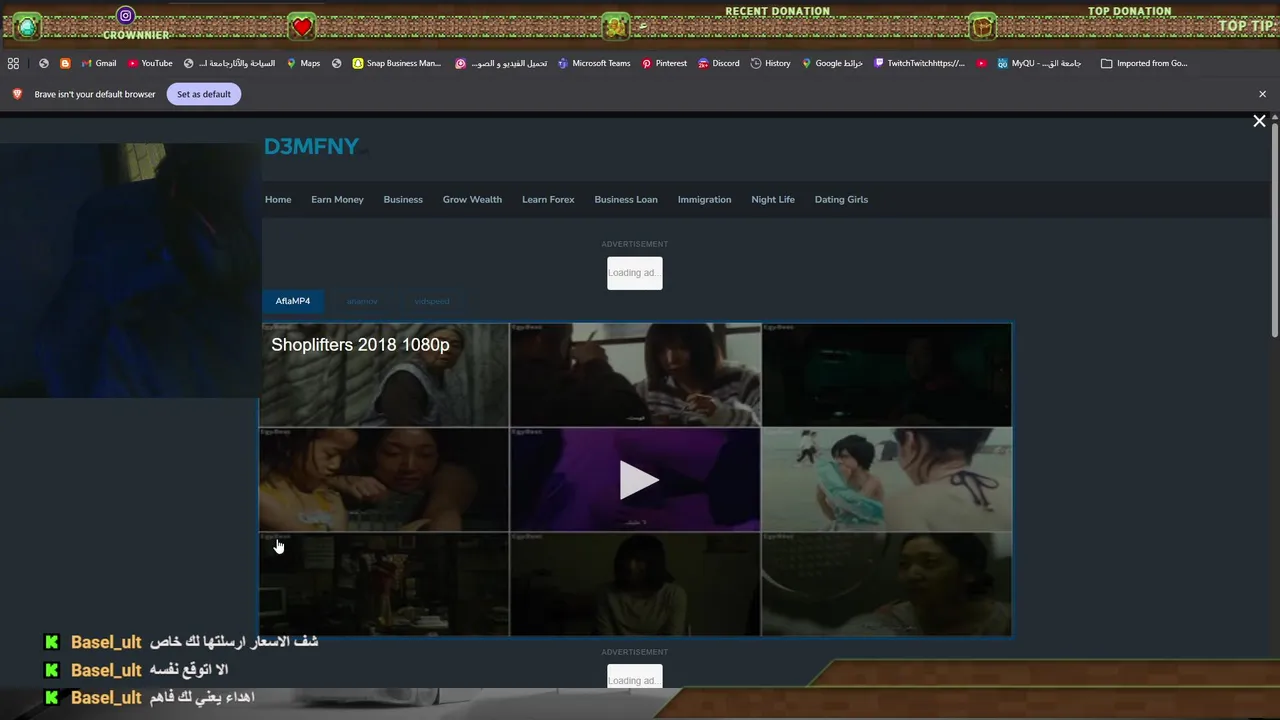The height and width of the screenshot is (720, 1280).
Task: Open the Pinterest bookmark
Action: [664, 63]
